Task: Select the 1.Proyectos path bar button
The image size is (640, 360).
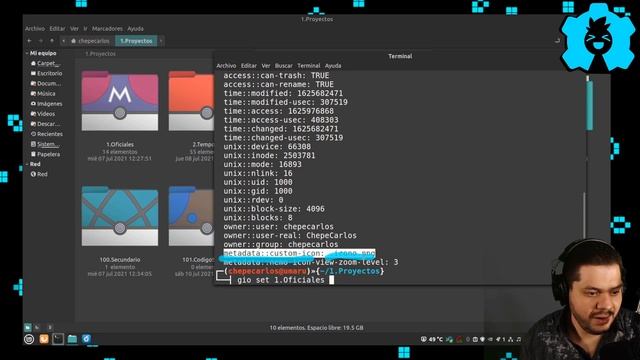Action: 136,41
